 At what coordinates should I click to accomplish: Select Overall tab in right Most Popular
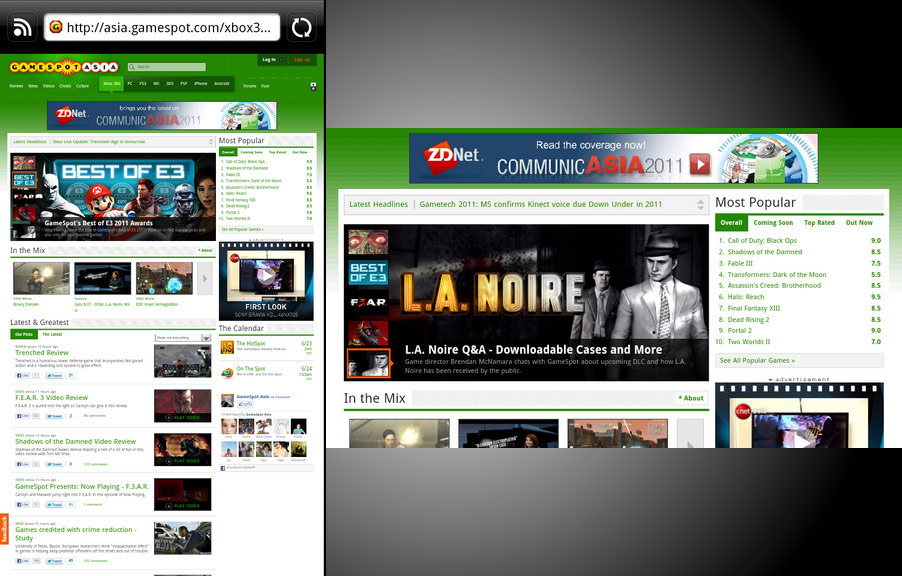tap(731, 223)
